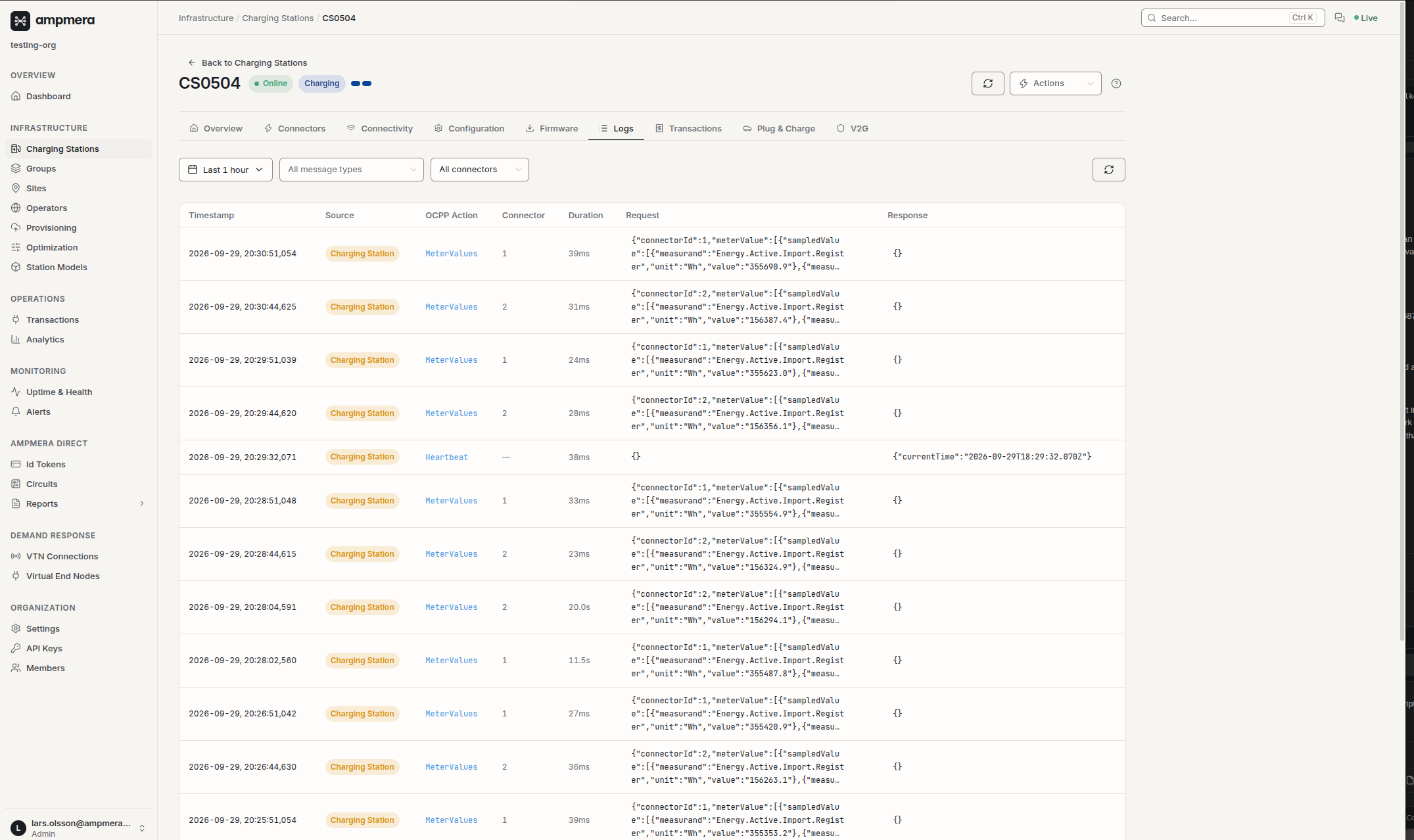The height and width of the screenshot is (840, 1414).
Task: Open the Actions dropdown menu
Action: [x=1056, y=83]
